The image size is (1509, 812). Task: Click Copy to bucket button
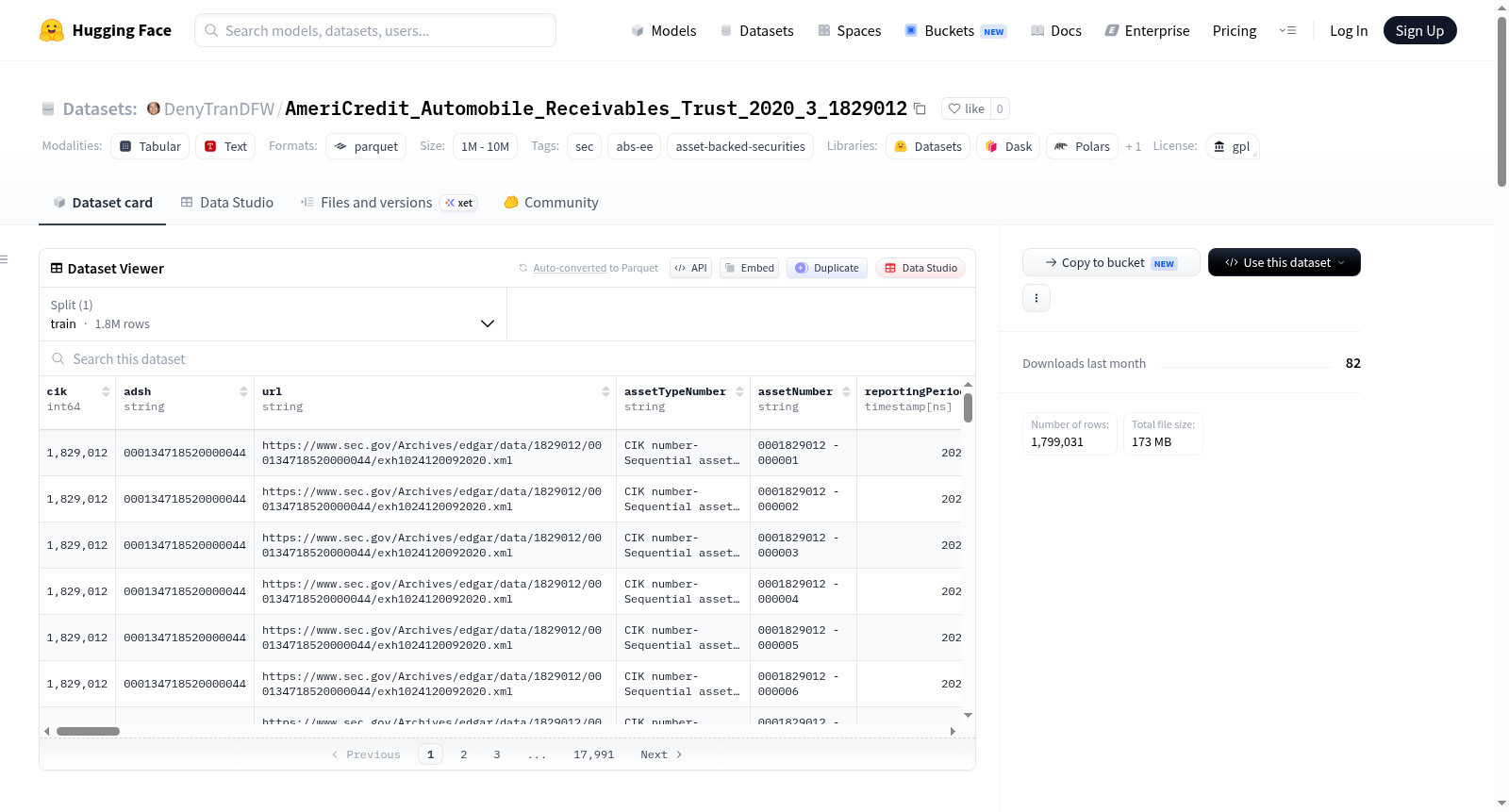point(1111,262)
